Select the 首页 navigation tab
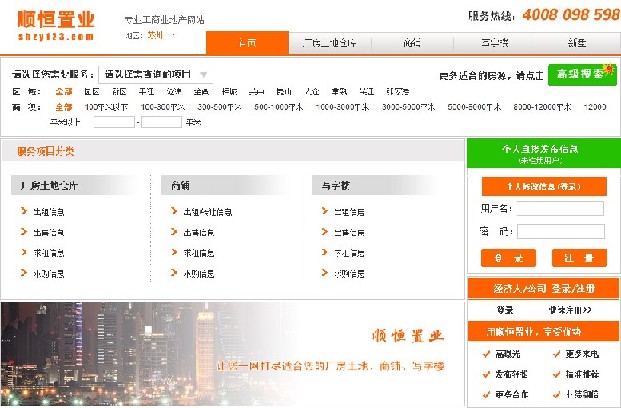621x408 pixels. (247, 43)
